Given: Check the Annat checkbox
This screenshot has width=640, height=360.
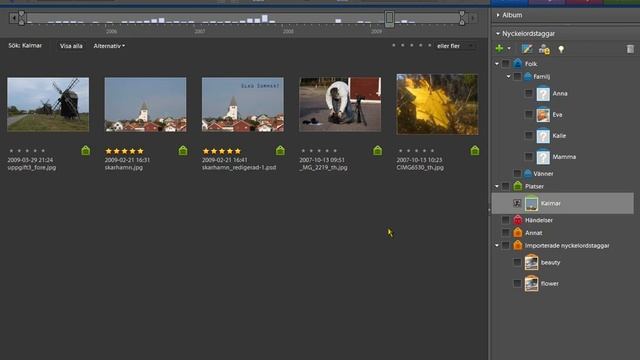Looking at the screenshot, I should (x=505, y=233).
